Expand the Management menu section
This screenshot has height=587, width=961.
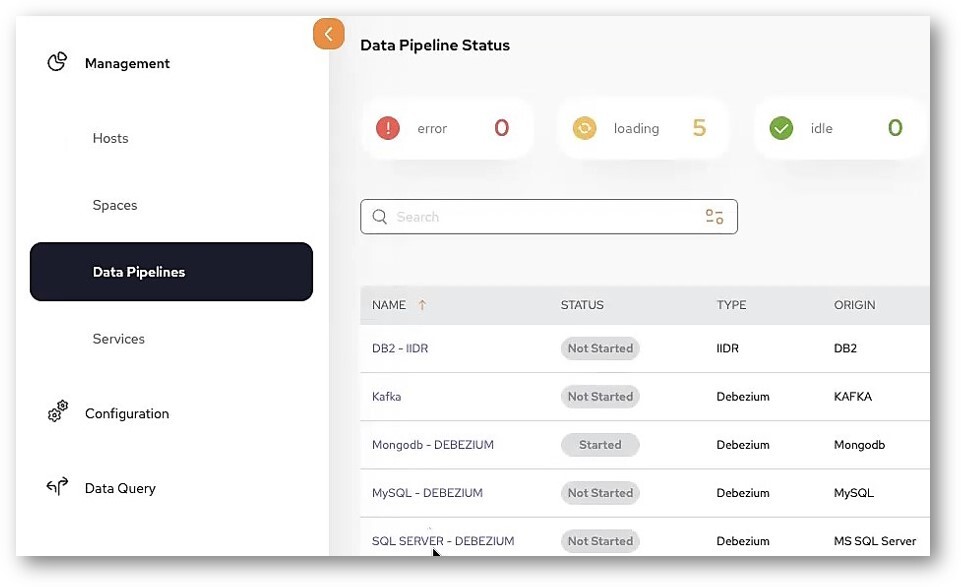(127, 63)
